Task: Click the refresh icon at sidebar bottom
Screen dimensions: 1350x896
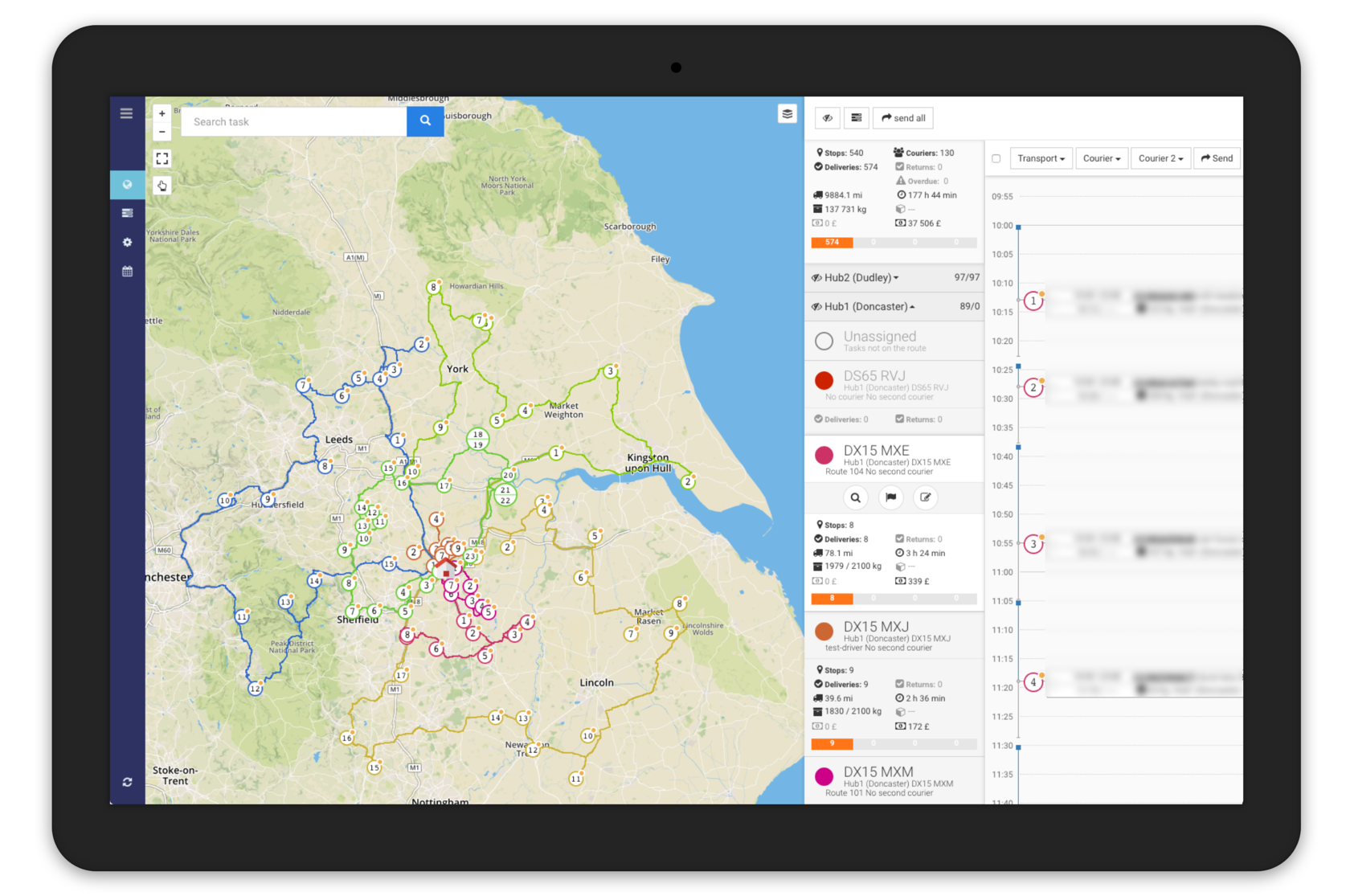Action: 127,782
